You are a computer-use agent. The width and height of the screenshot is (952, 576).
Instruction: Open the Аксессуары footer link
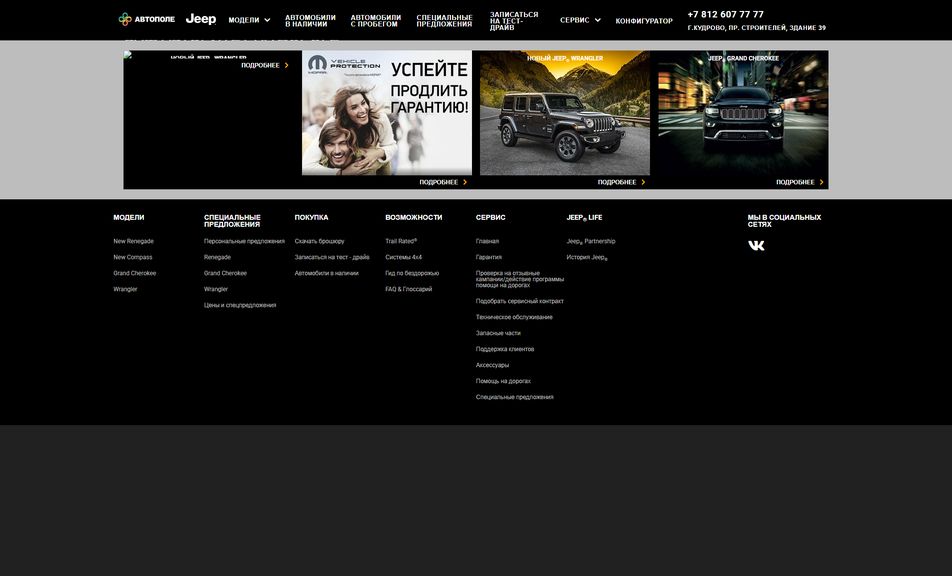pos(492,365)
